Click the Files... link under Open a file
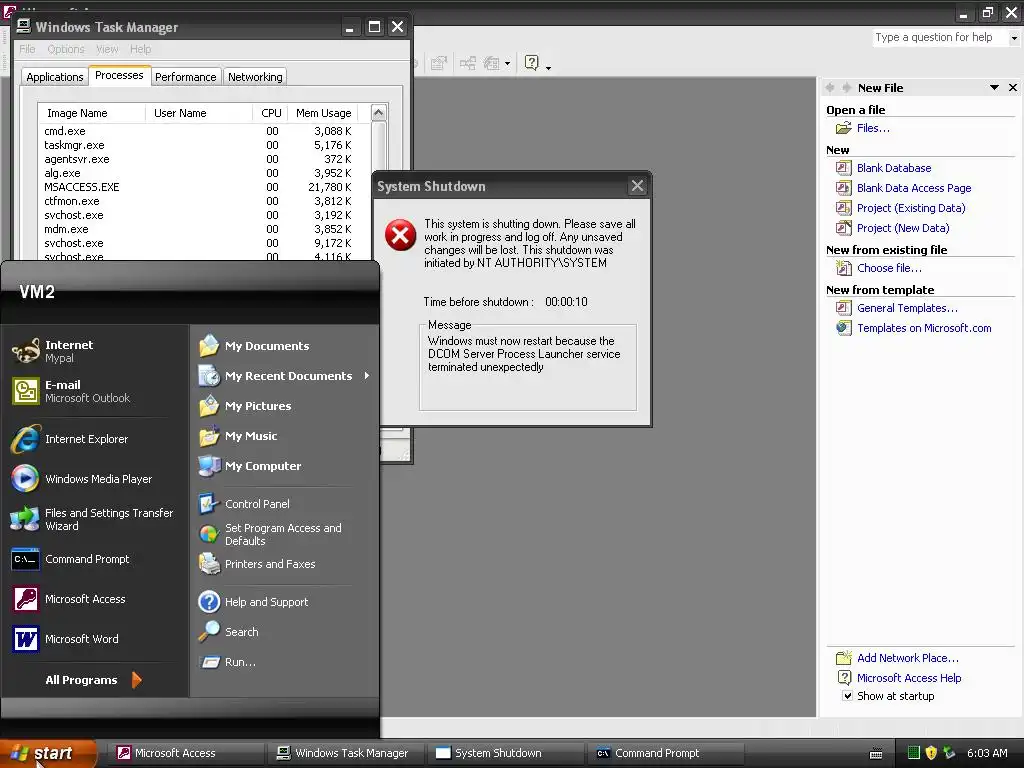Viewport: 1024px width, 768px height. pyautogui.click(x=873, y=128)
